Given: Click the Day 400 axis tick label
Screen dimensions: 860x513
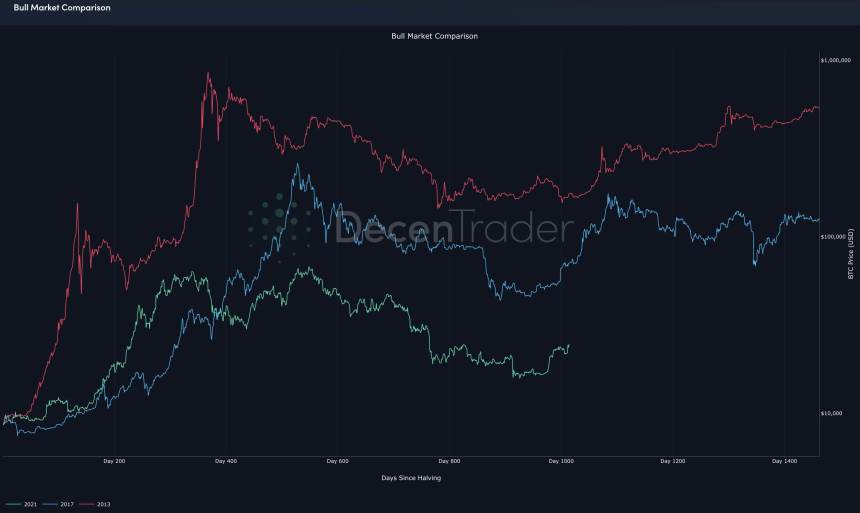Looking at the screenshot, I should tap(226, 461).
